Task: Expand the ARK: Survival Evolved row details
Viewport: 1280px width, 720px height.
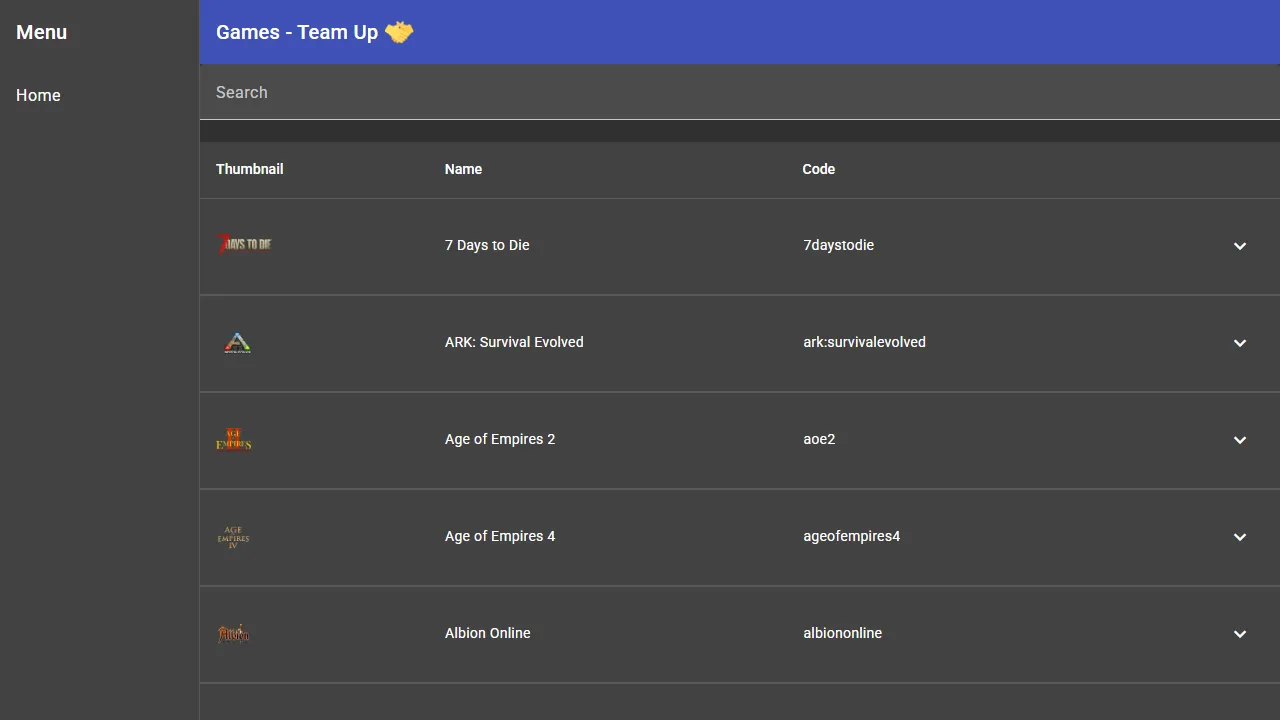Action: pyautogui.click(x=1240, y=343)
